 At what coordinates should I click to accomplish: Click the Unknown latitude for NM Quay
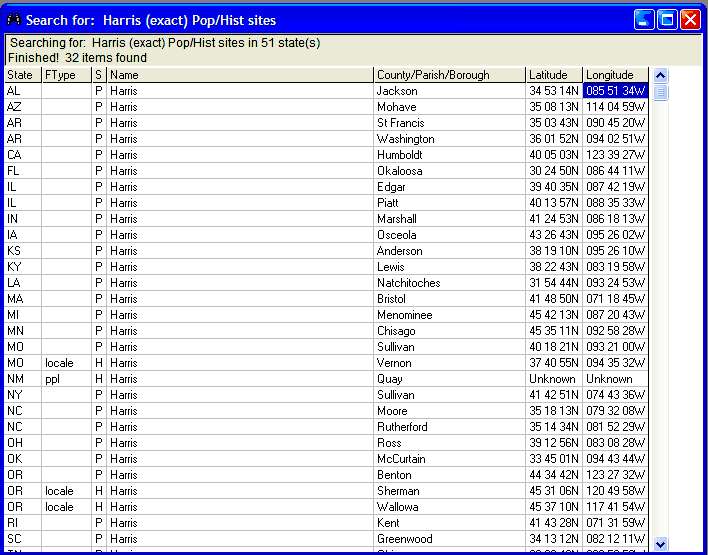pos(552,379)
